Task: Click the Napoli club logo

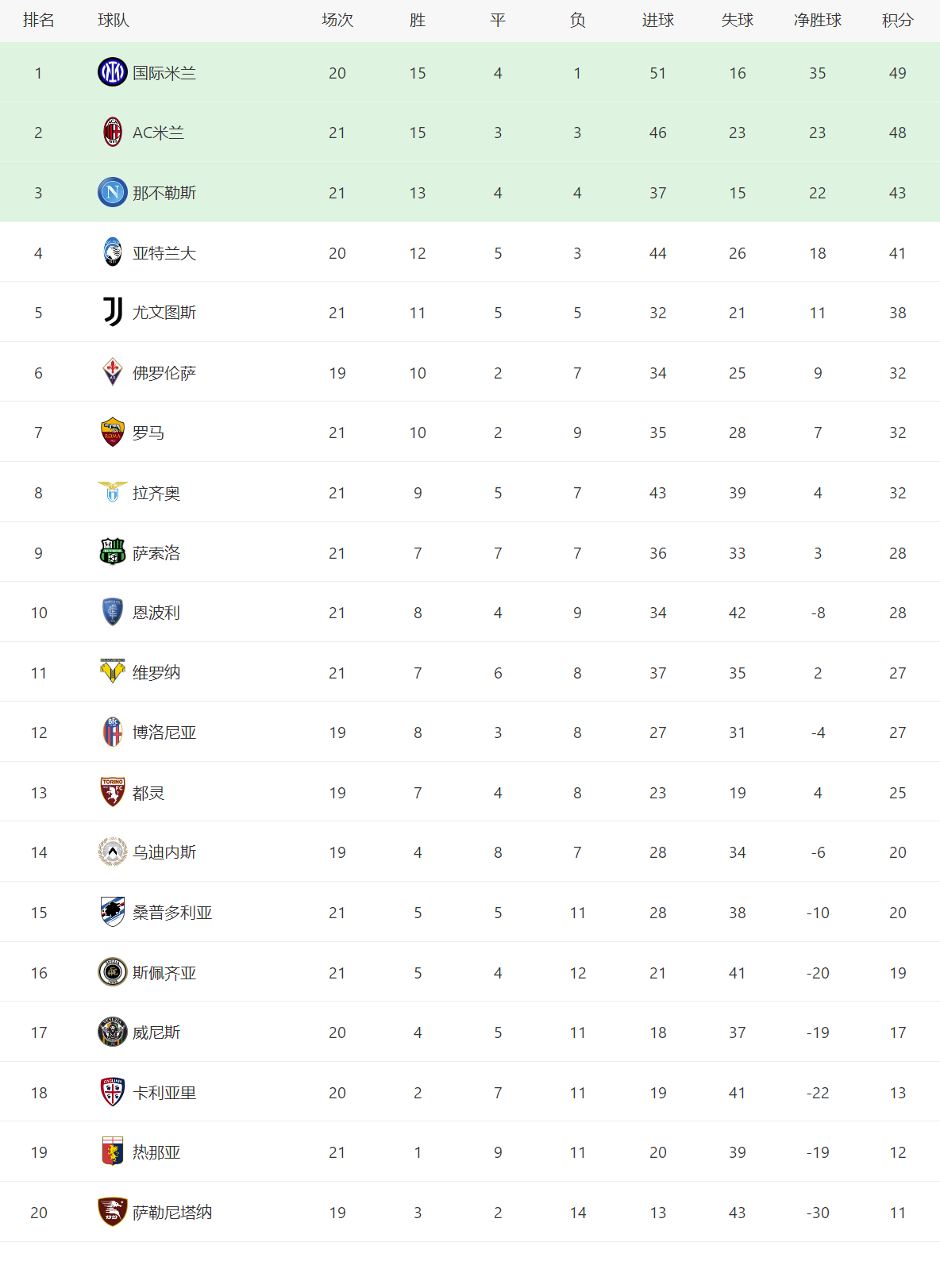Action: click(113, 192)
